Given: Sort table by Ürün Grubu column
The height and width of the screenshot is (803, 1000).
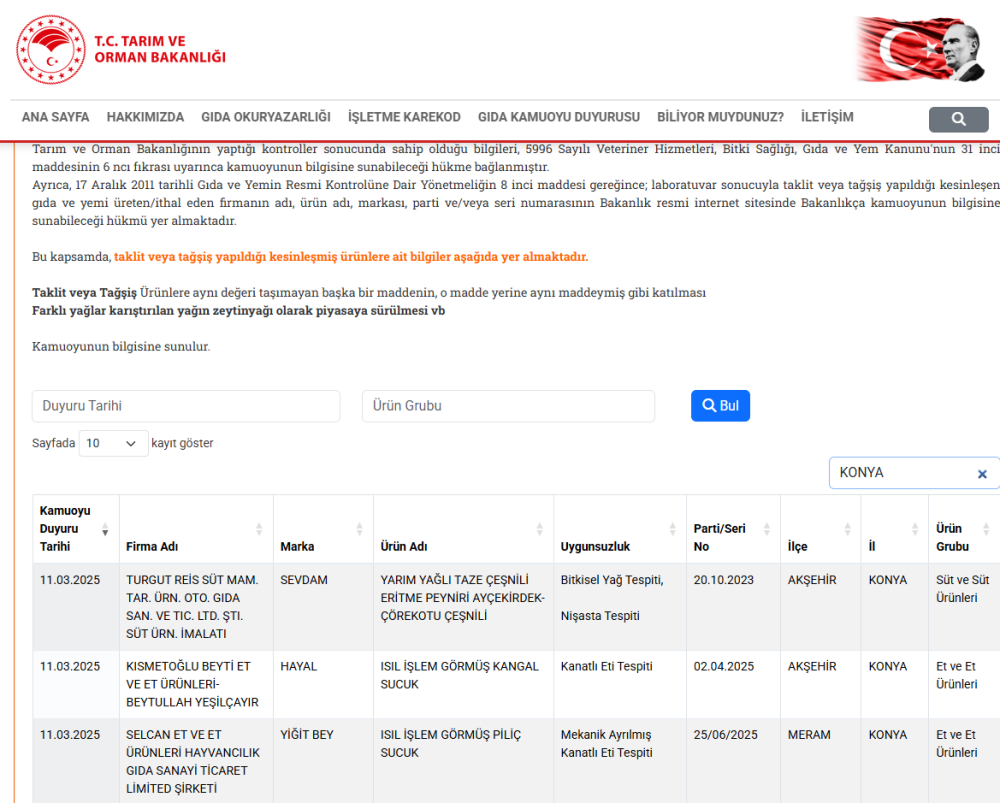Looking at the screenshot, I should (x=986, y=529).
